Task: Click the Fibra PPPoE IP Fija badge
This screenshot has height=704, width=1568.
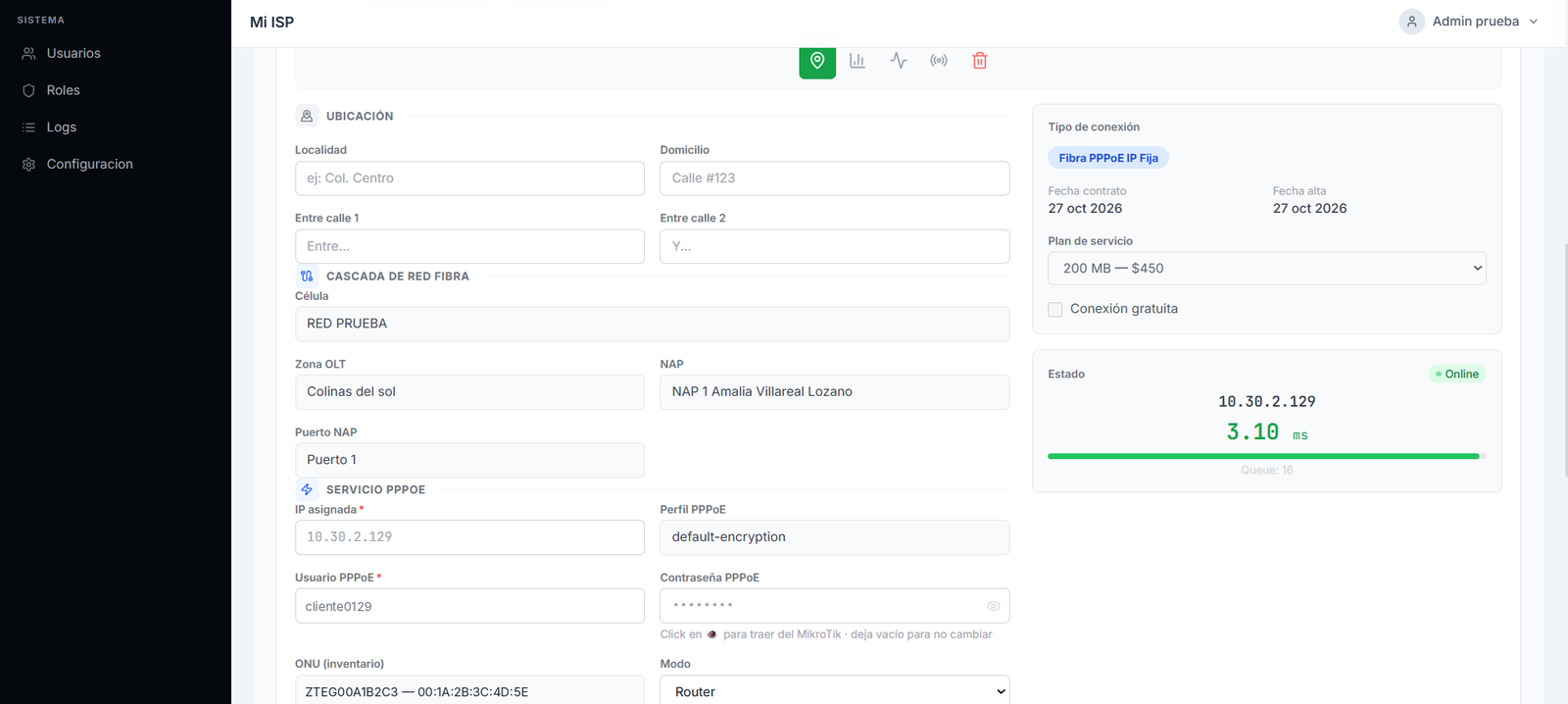Action: point(1108,158)
